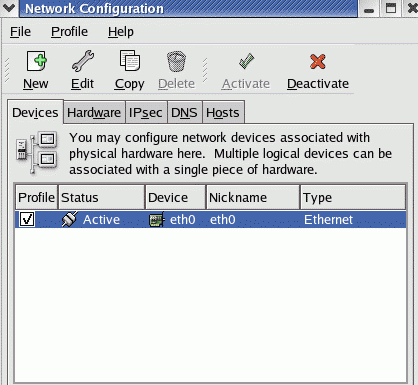Image resolution: width=418 pixels, height=385 pixels.
Task: Click the Activate green checkmark icon
Action: click(x=246, y=61)
